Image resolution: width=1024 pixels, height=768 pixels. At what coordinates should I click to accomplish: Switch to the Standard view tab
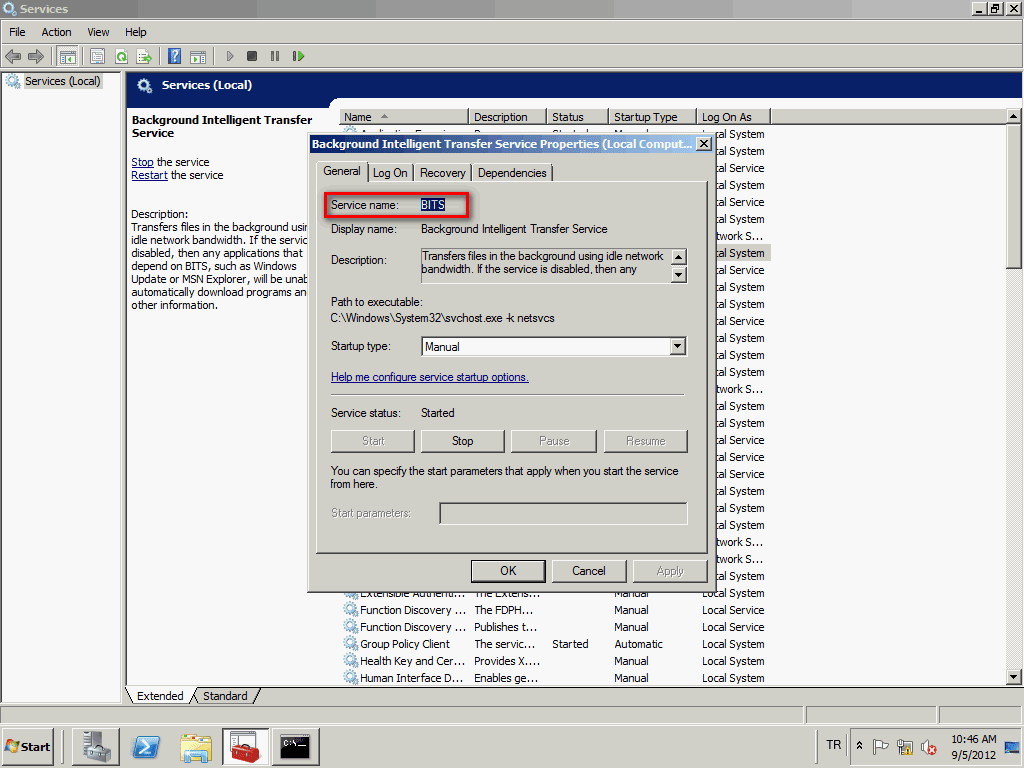coord(225,696)
